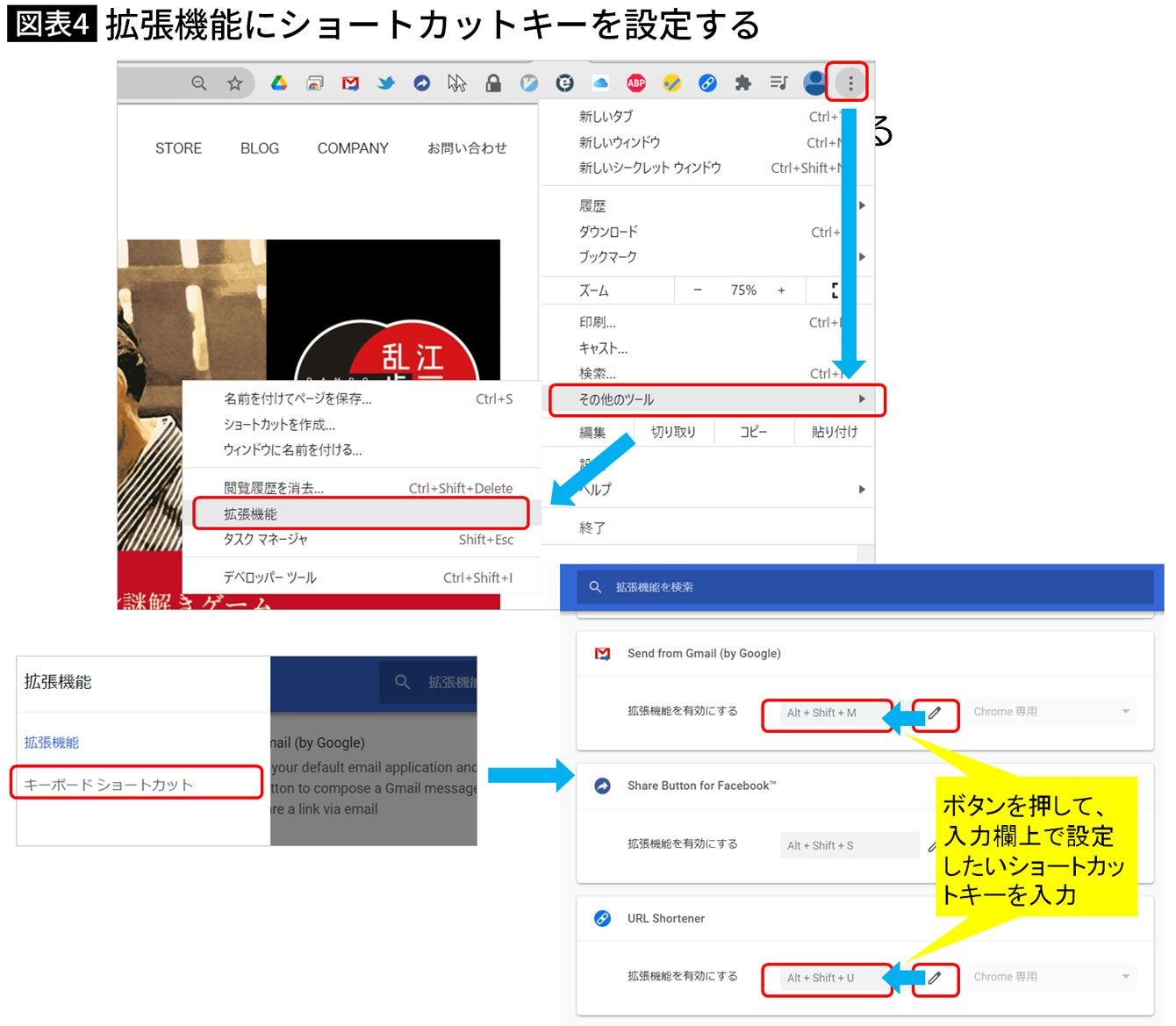Click the 拡張機能を検索 search field
The width and height of the screenshot is (1176, 1026).
click(864, 587)
